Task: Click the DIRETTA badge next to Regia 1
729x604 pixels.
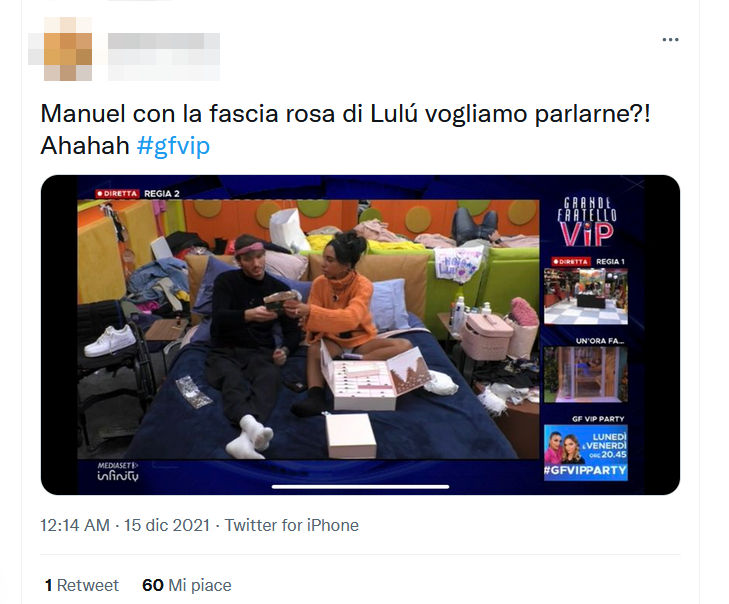Action: (x=571, y=262)
